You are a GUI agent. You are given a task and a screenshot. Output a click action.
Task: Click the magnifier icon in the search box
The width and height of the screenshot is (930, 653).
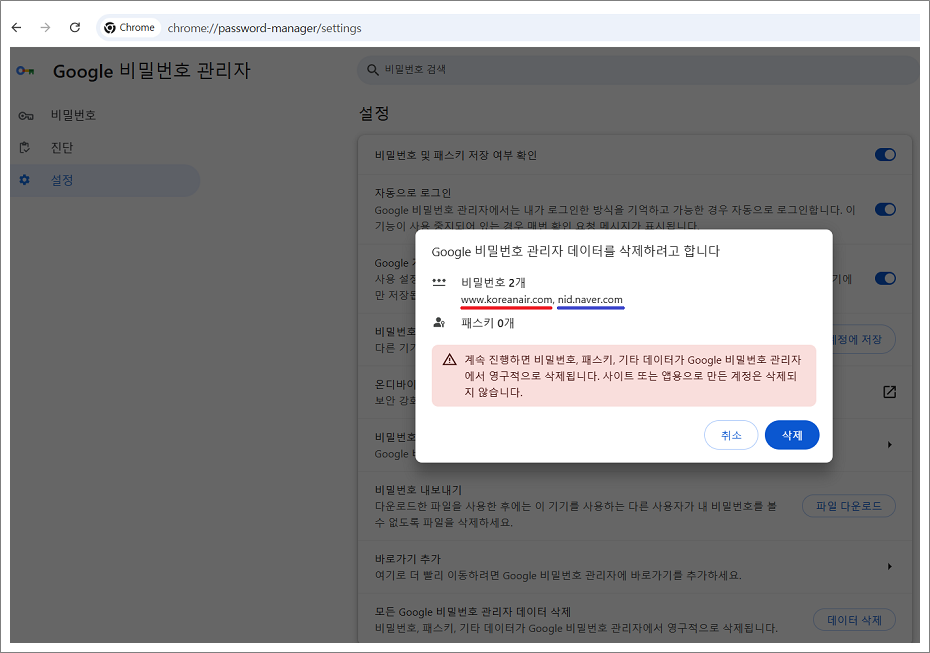[372, 70]
